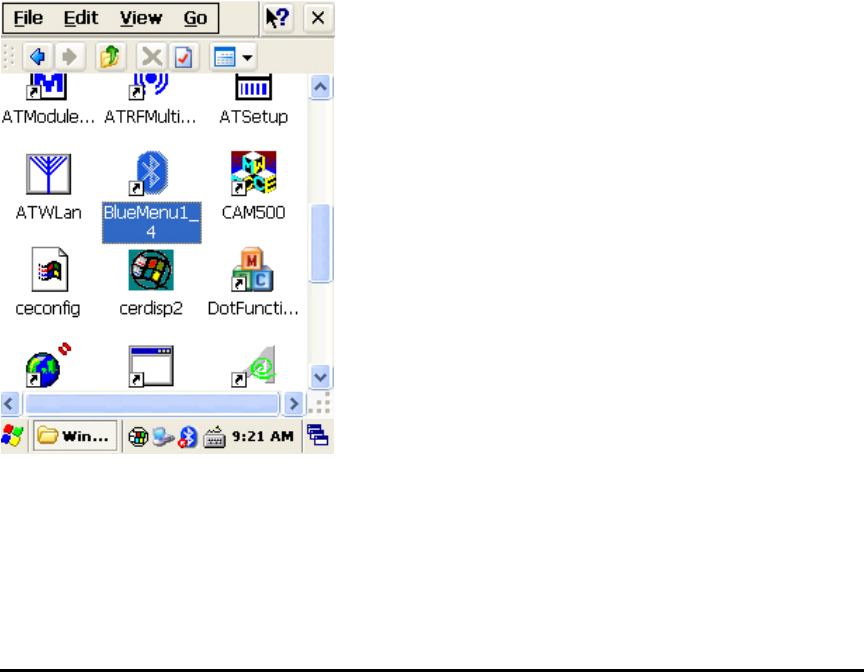Click the 9:21 AM clock
The height and width of the screenshot is (672, 864).
[x=263, y=436]
